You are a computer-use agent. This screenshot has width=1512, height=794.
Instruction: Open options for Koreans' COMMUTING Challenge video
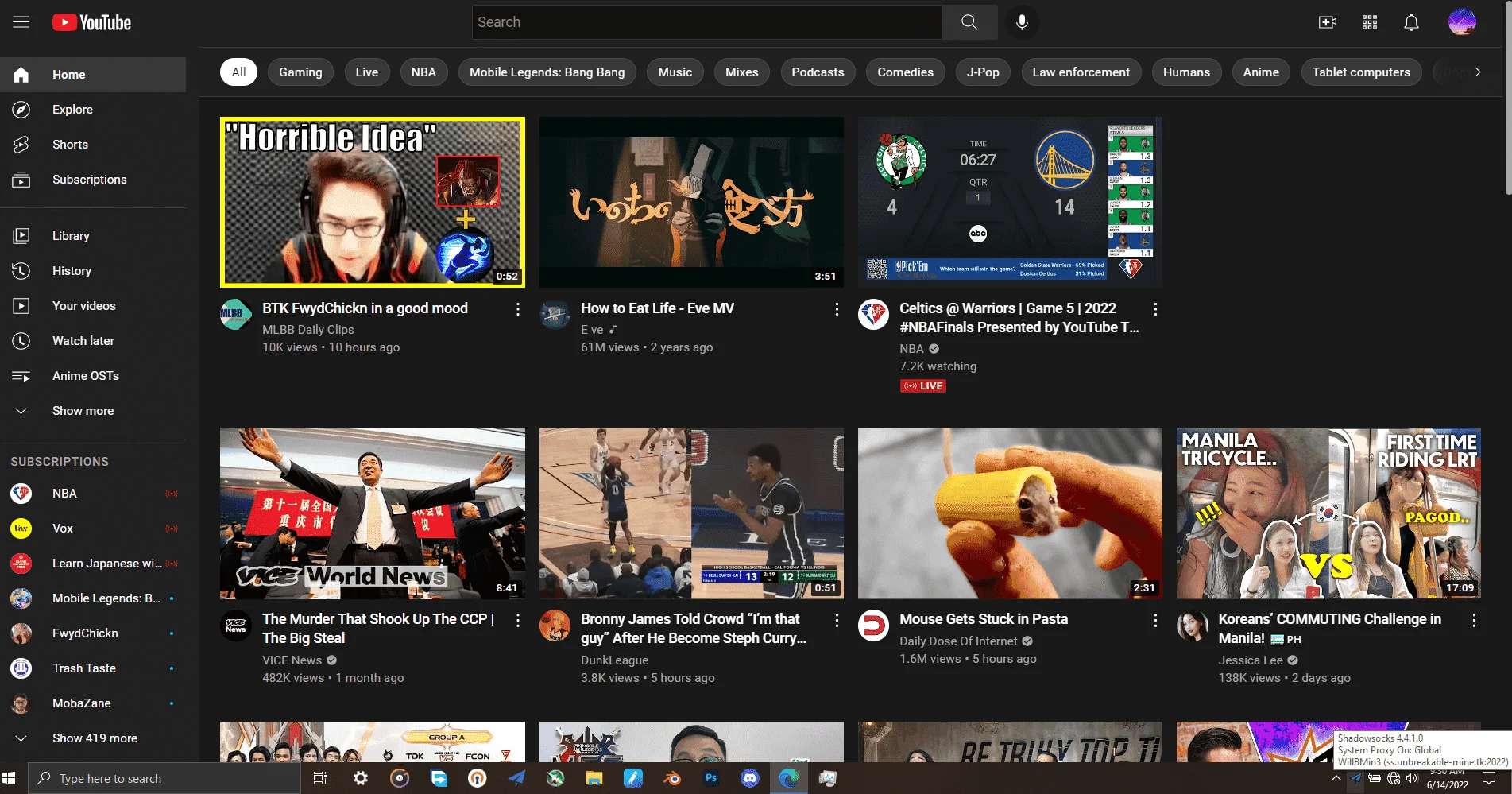coord(1474,620)
